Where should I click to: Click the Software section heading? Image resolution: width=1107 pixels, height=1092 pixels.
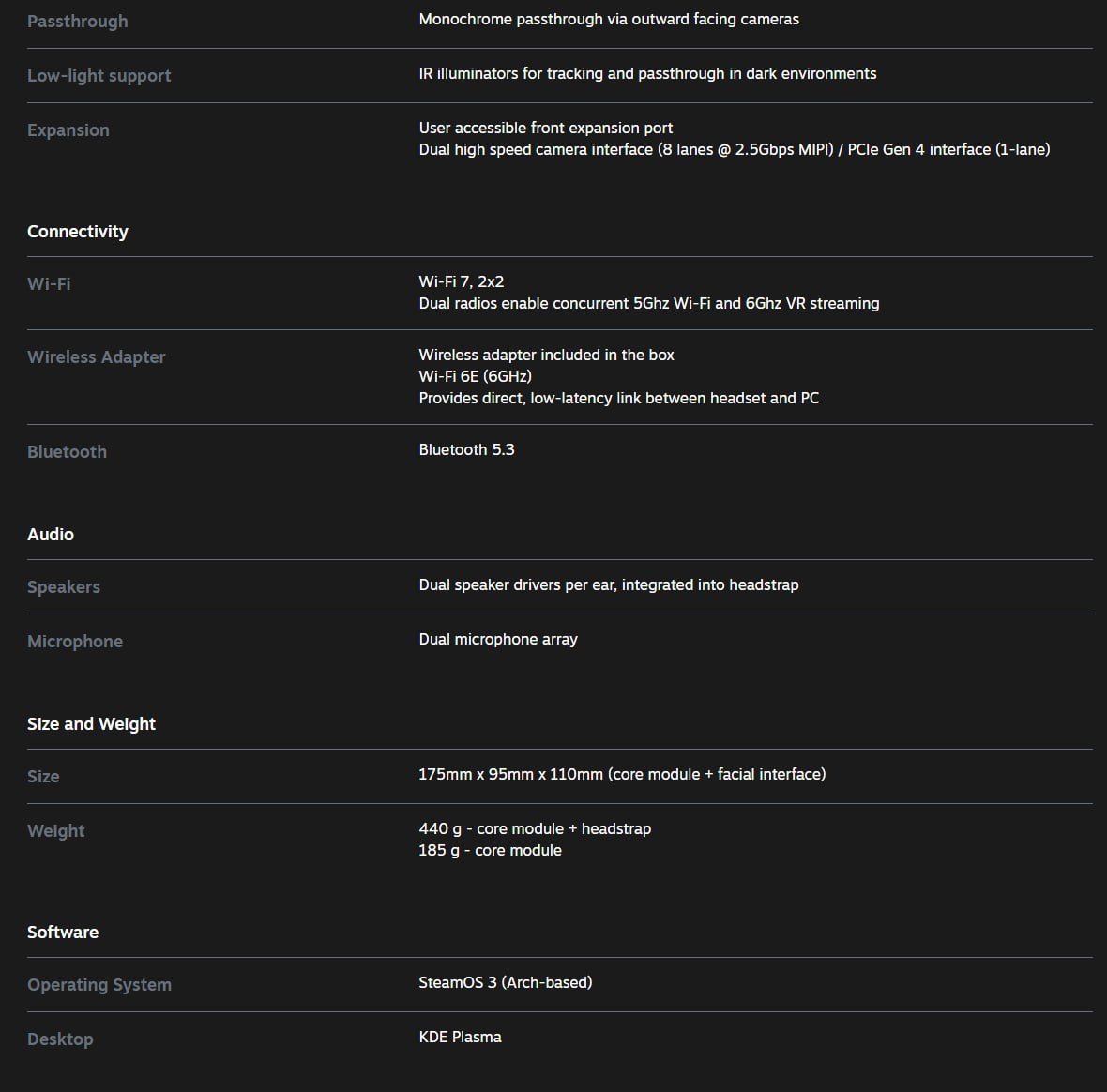pyautogui.click(x=62, y=932)
